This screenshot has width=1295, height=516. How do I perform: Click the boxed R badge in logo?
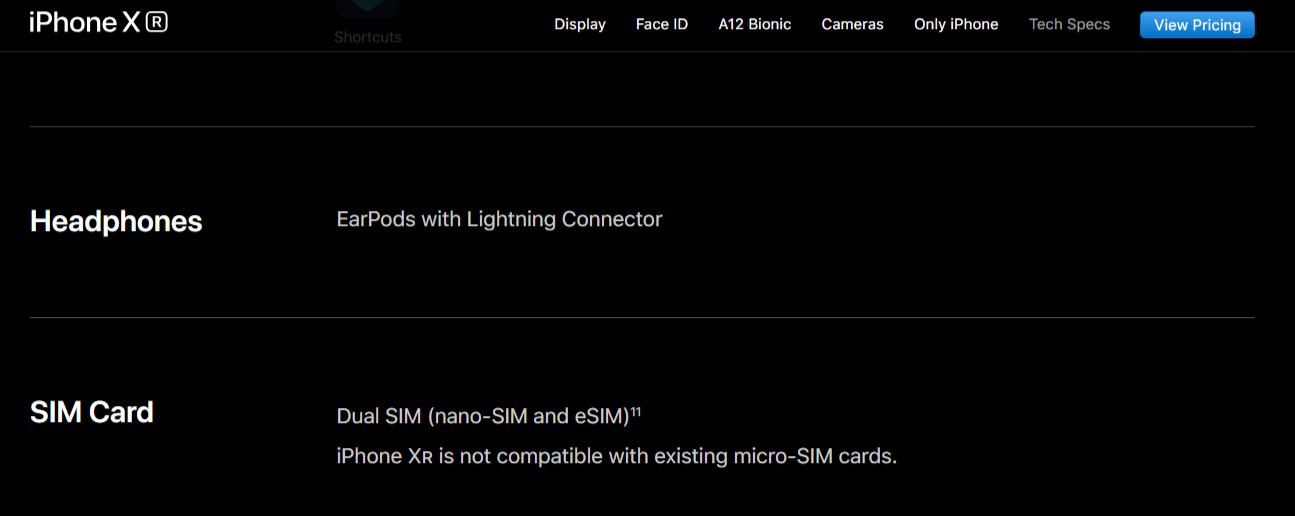point(156,22)
